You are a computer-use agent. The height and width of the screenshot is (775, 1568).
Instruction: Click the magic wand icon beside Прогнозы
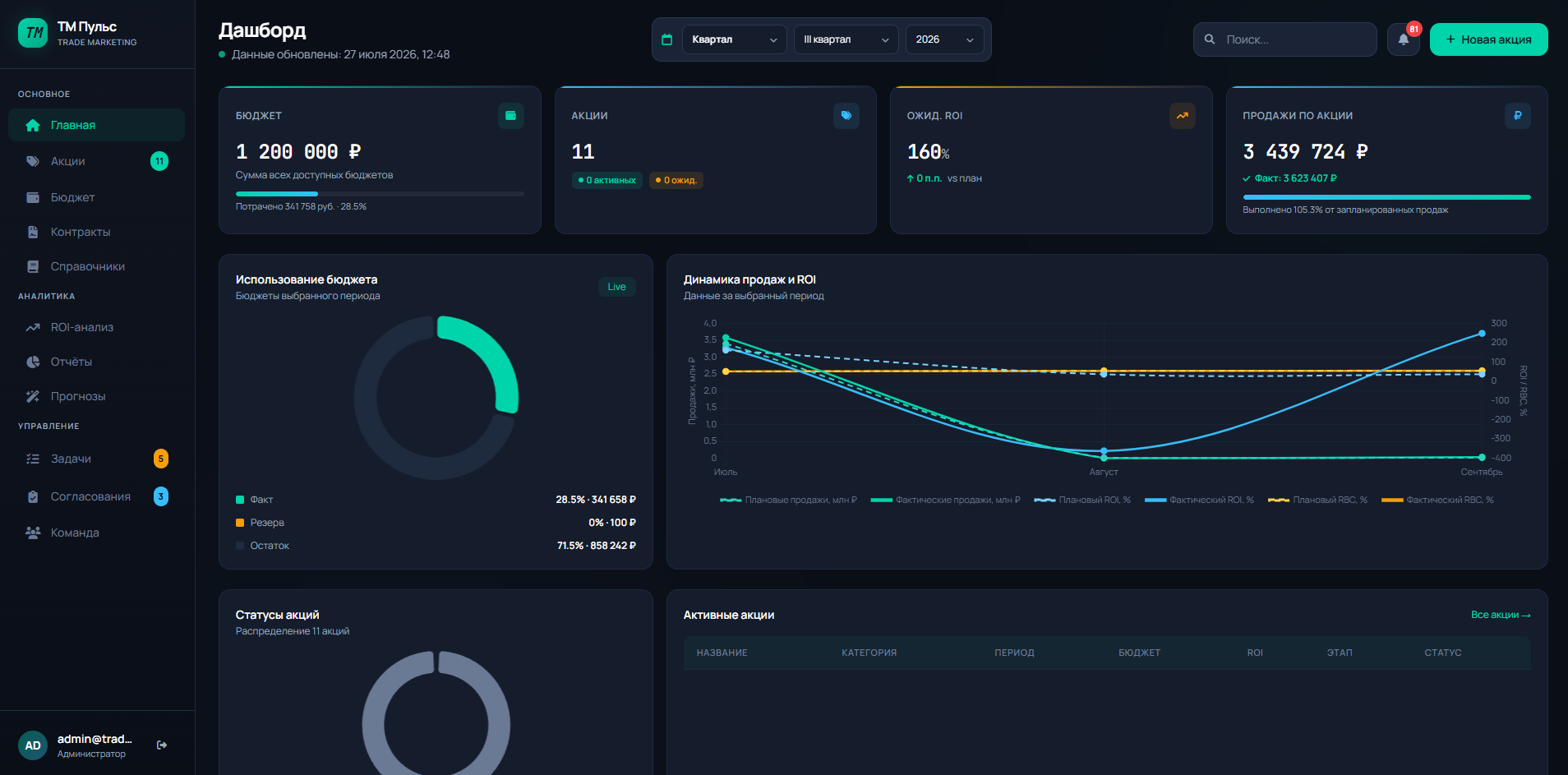33,396
